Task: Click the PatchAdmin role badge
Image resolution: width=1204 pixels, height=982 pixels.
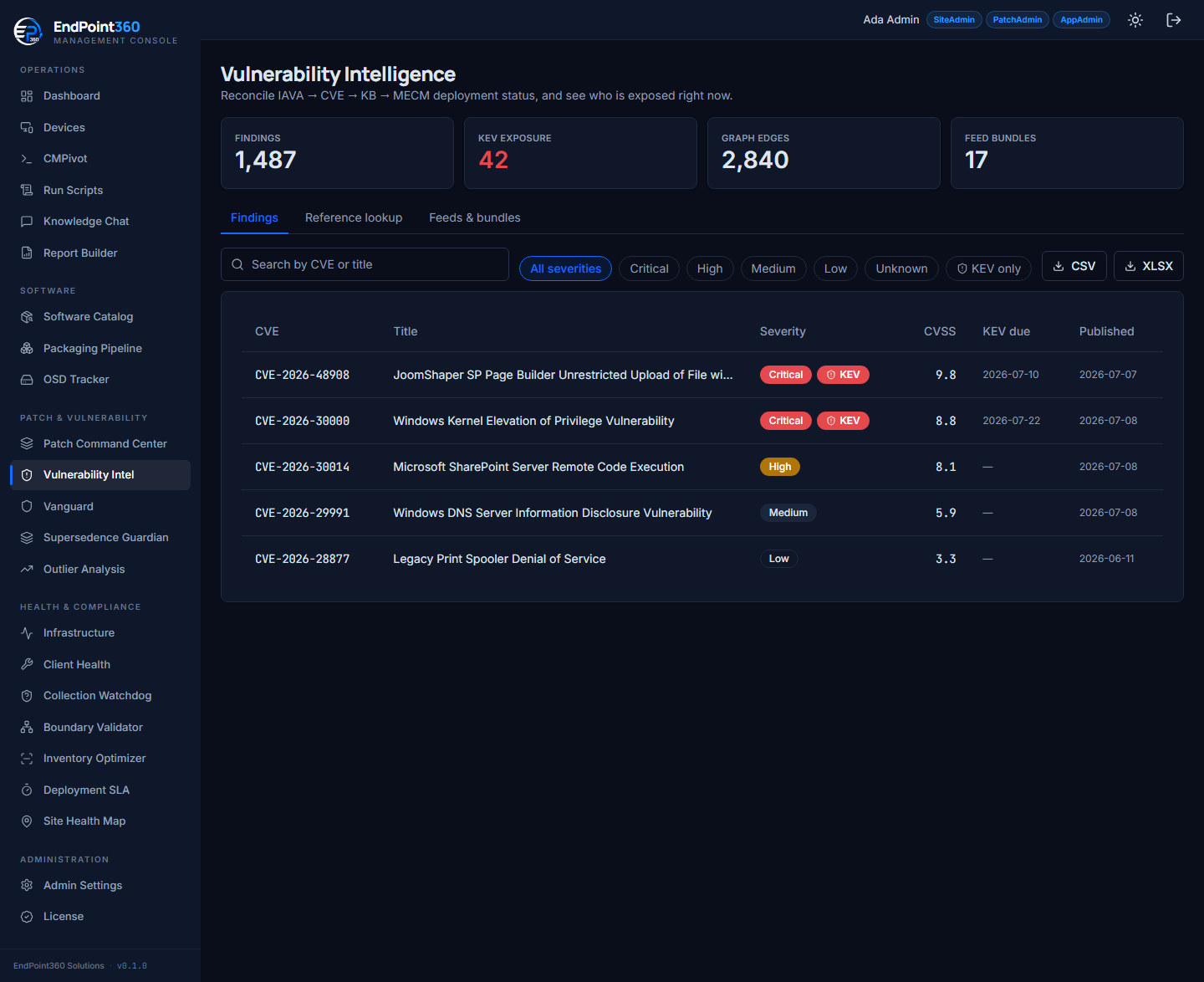Action: (1018, 20)
